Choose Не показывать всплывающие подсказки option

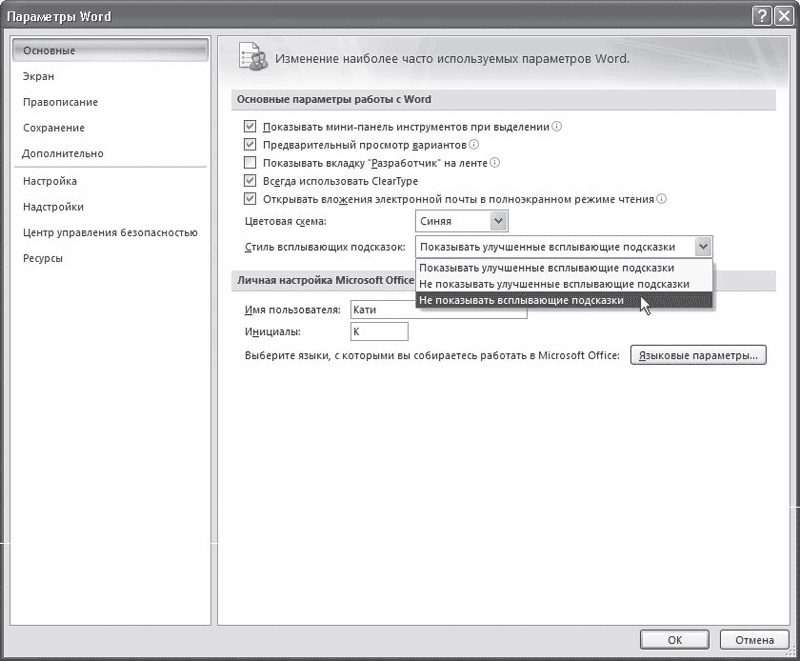pos(564,300)
